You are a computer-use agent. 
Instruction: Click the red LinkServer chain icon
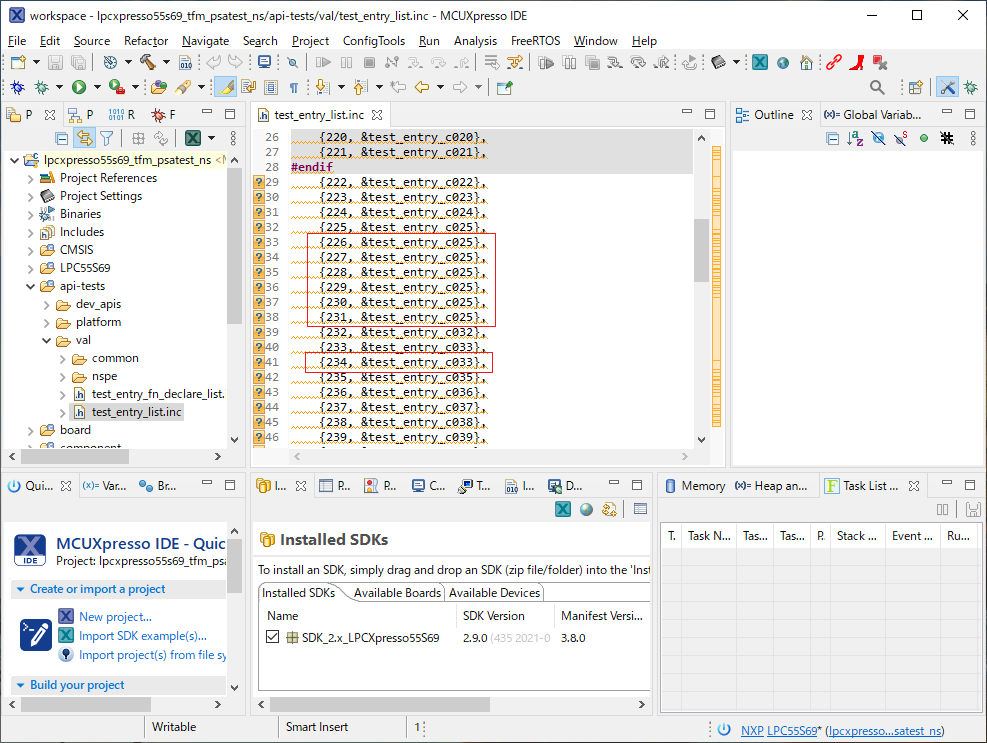[x=833, y=62]
